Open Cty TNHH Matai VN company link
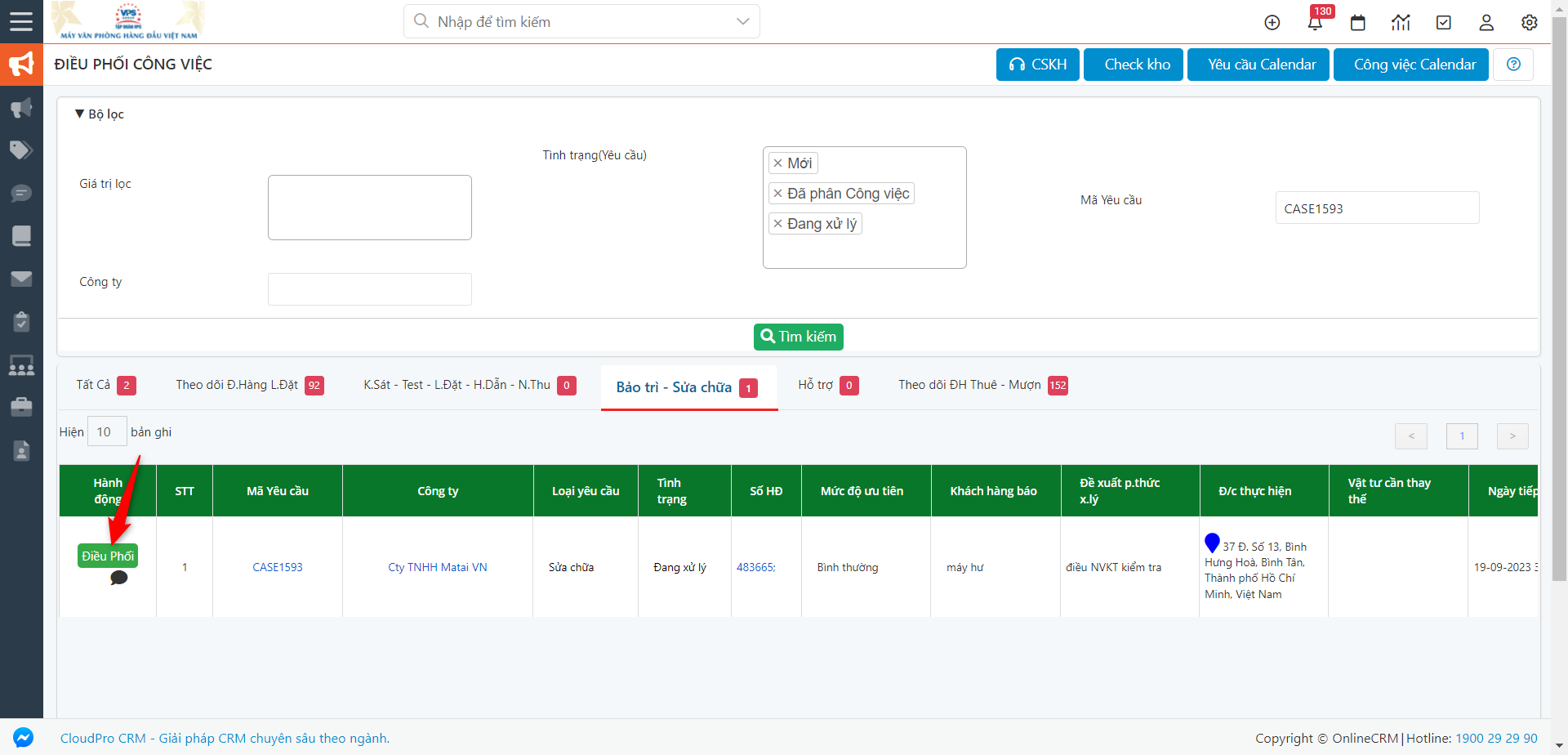Screen dimensions: 1568x755 pyautogui.click(x=438, y=567)
